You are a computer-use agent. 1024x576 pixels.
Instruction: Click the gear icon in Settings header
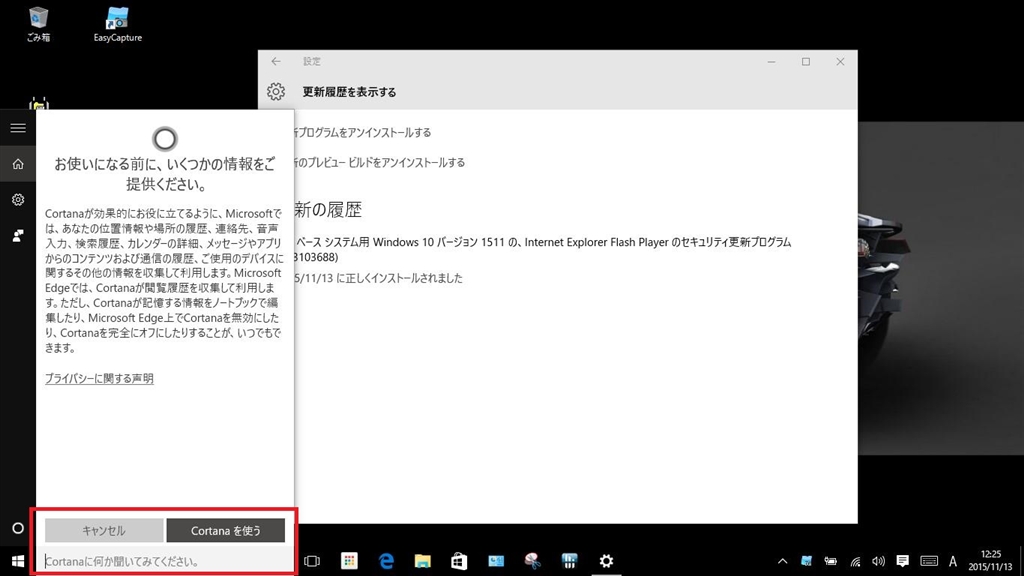[276, 91]
